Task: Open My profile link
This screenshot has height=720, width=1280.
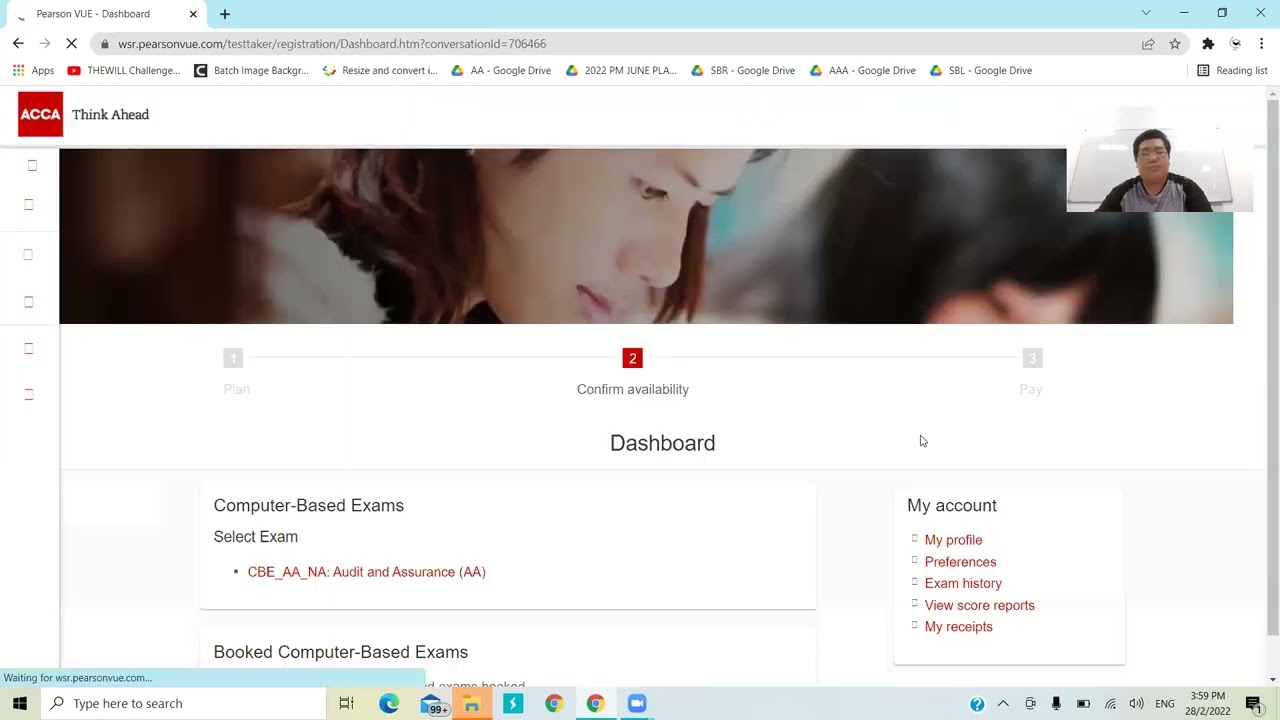Action: (953, 540)
